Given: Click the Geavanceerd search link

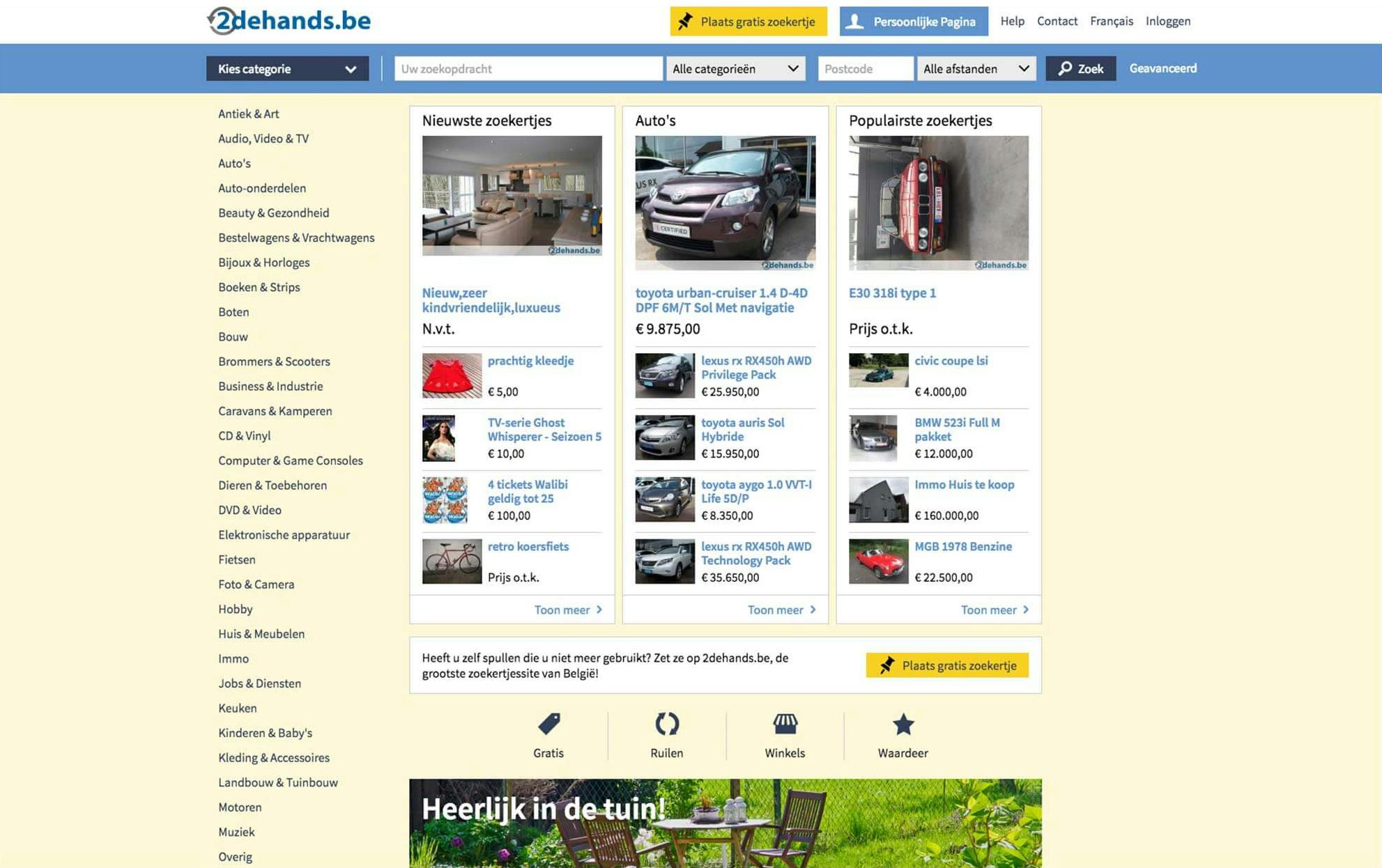Looking at the screenshot, I should click(x=1162, y=68).
